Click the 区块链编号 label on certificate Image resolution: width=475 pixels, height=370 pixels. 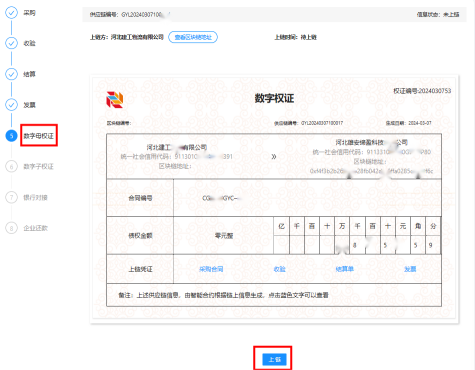119,123
